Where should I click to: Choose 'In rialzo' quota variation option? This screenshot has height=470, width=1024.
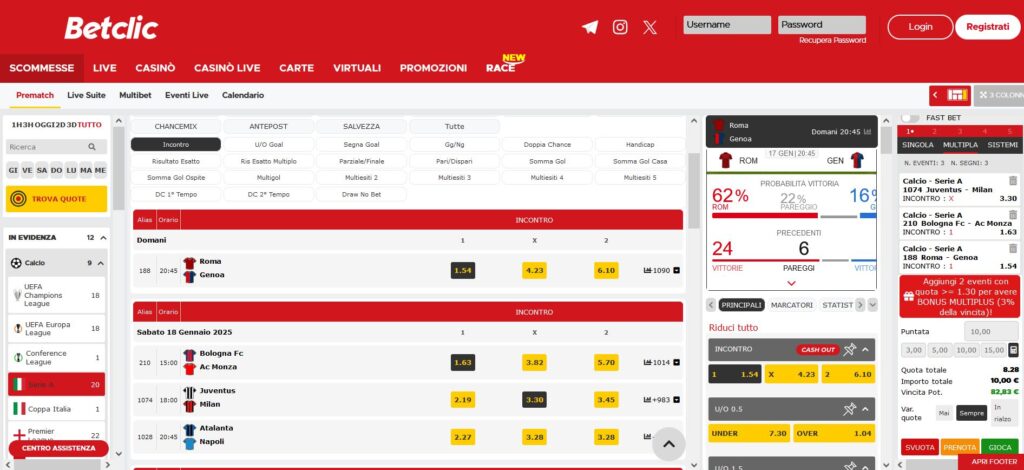[1002, 412]
